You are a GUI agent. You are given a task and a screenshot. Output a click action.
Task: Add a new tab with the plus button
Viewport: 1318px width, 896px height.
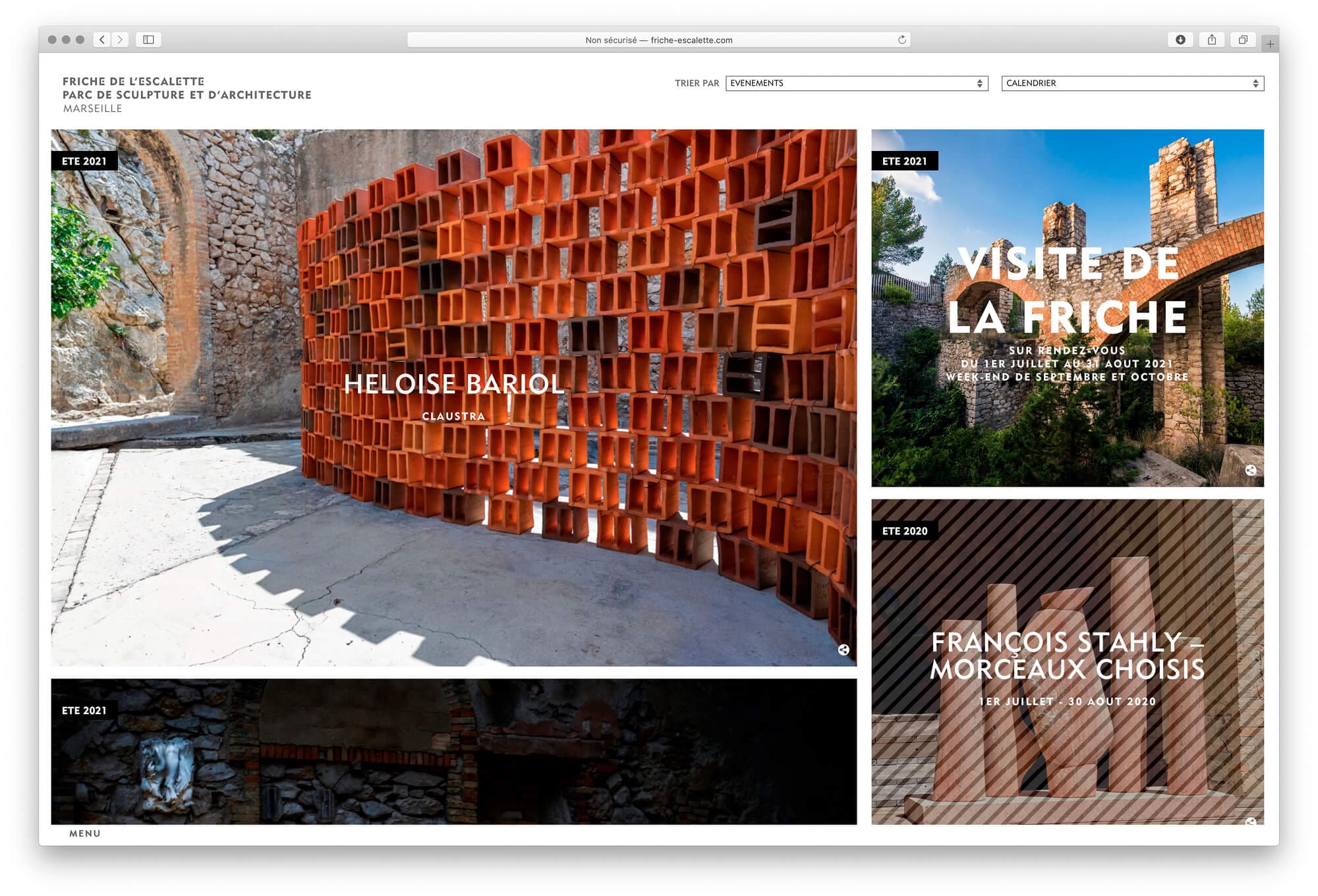coord(1270,44)
